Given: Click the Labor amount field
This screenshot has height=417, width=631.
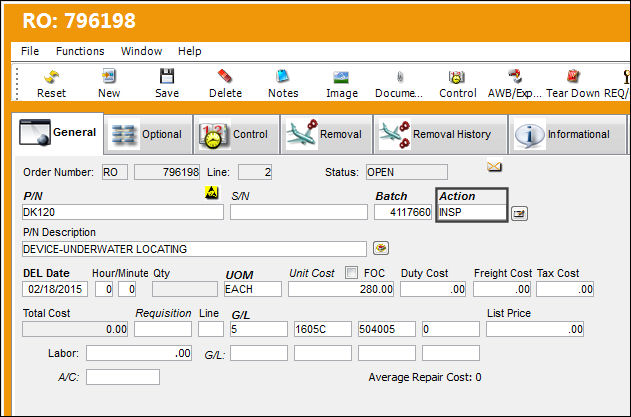Looking at the screenshot, I should point(139,353).
